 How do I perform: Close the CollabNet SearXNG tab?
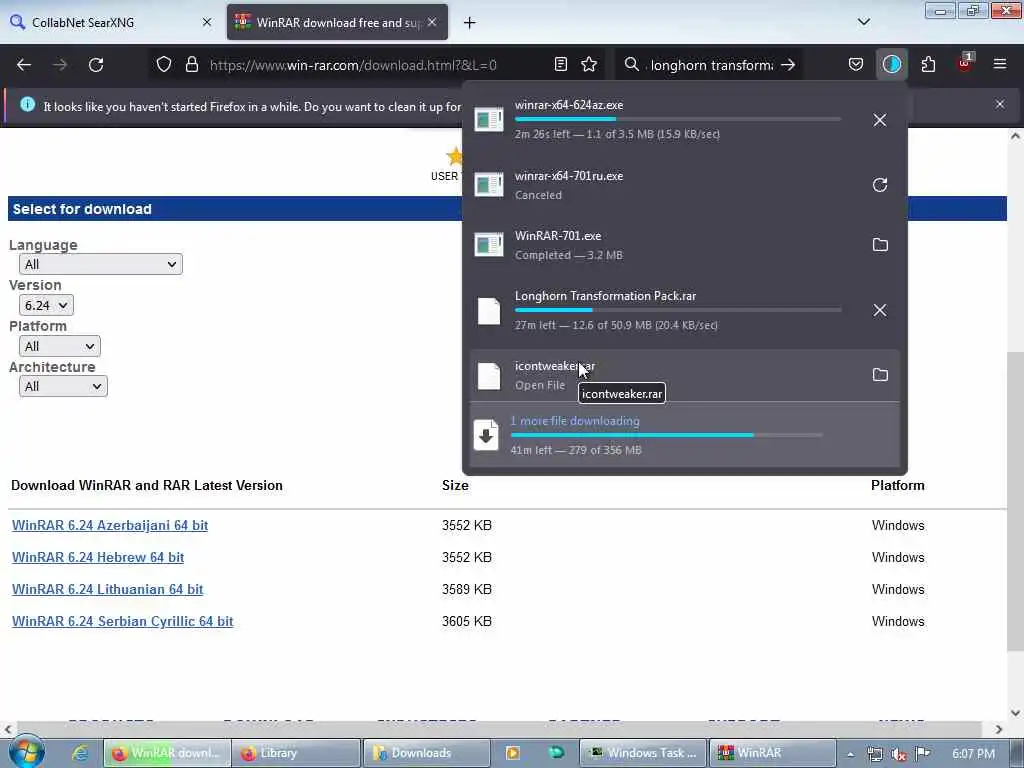pos(206,22)
